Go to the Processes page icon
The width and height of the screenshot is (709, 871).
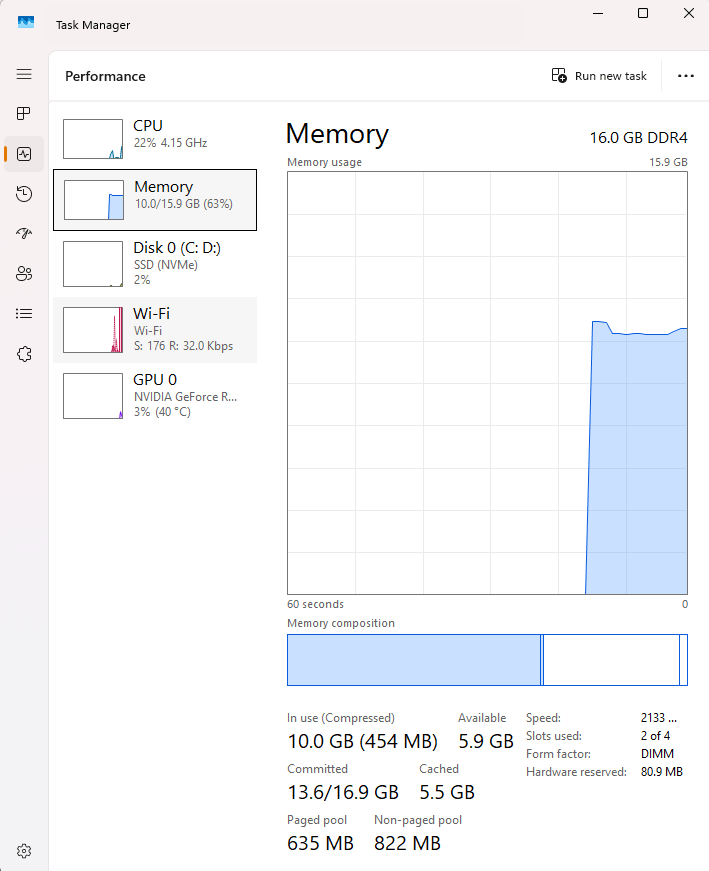pyautogui.click(x=24, y=114)
